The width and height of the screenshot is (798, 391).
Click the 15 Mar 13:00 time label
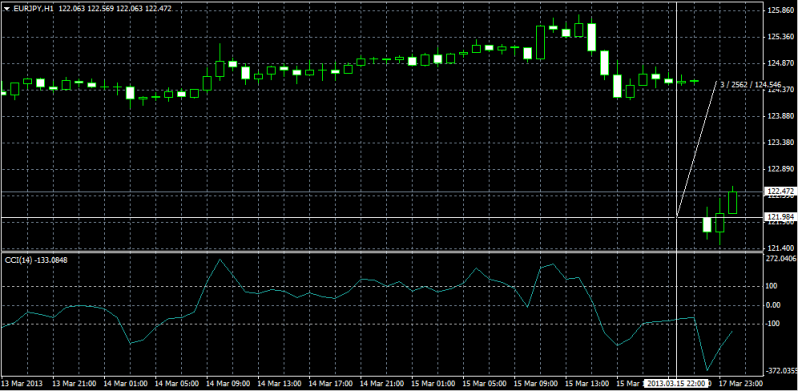(x=587, y=383)
